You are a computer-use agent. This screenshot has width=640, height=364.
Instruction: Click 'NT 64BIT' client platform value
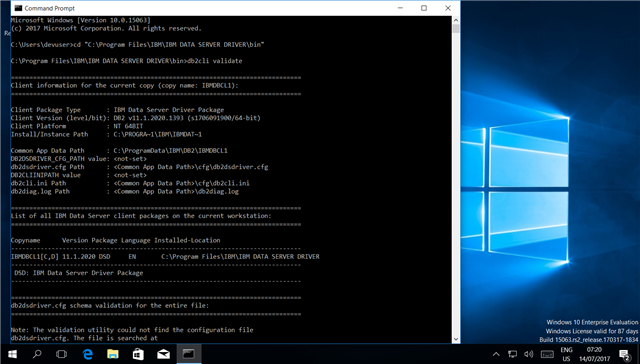(128, 126)
